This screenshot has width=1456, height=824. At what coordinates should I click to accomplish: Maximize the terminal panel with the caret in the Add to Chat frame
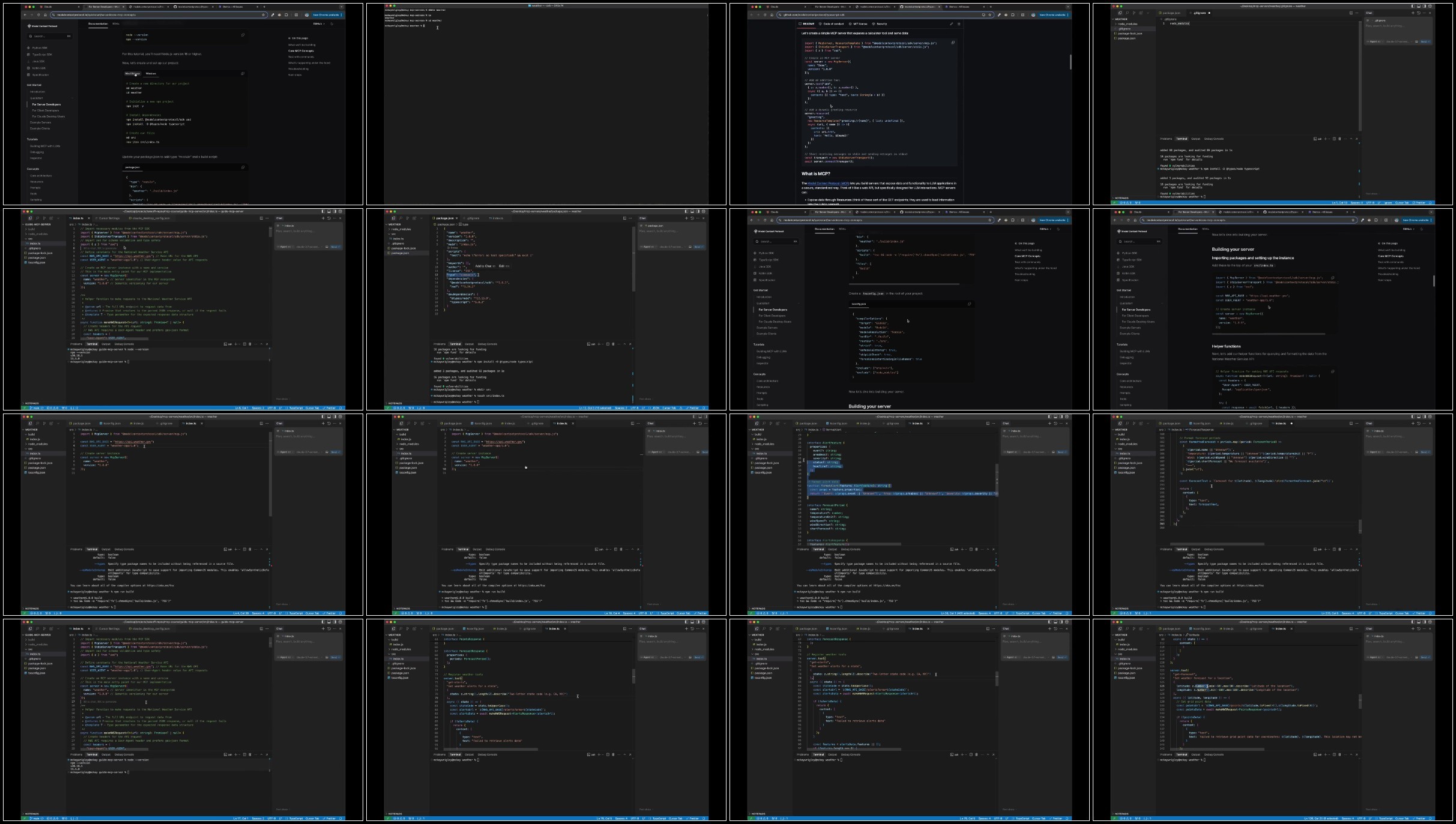[624, 344]
